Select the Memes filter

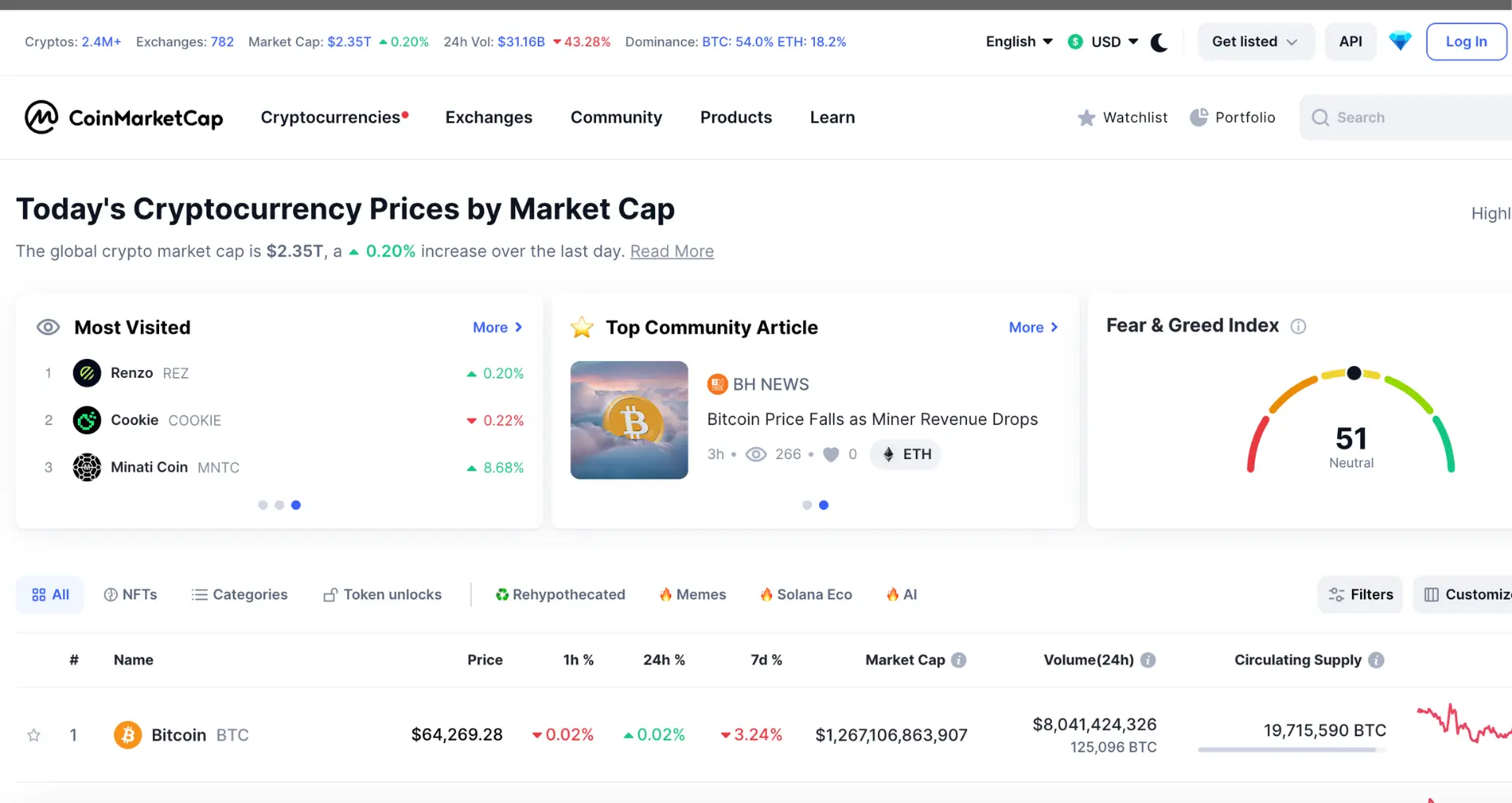(x=692, y=594)
